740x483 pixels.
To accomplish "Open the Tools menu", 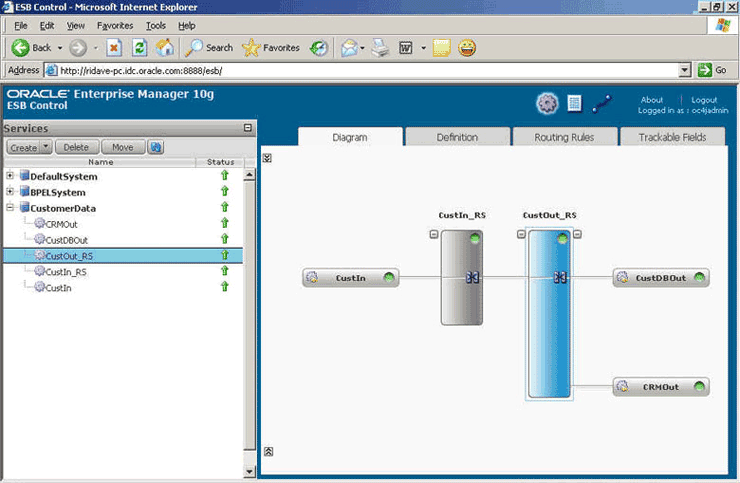I will click(156, 25).
